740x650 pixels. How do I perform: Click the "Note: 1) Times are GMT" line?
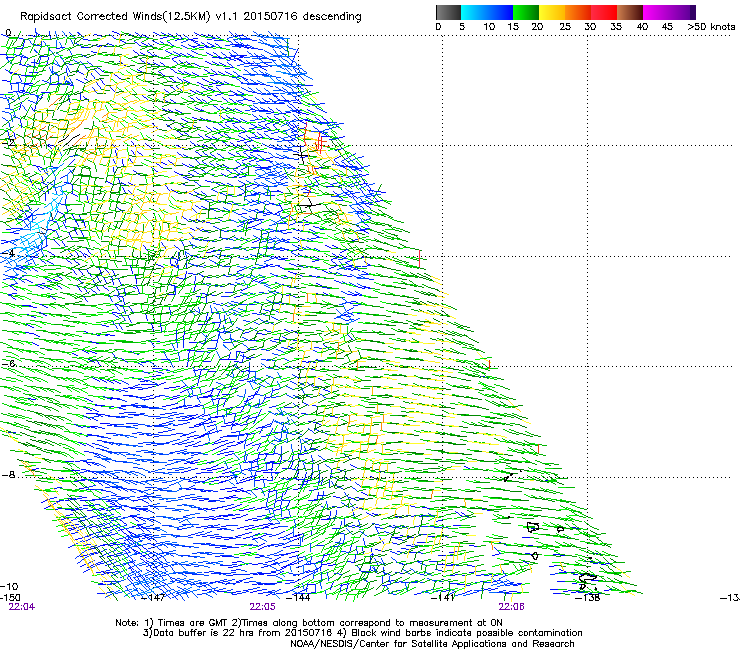309,623
